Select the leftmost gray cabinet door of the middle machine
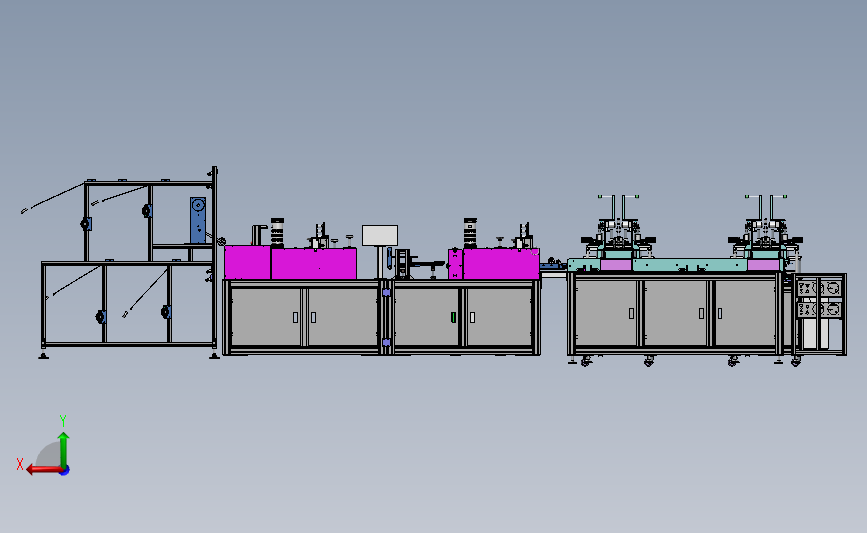Screen dimensions: 867x533 [x=267, y=317]
